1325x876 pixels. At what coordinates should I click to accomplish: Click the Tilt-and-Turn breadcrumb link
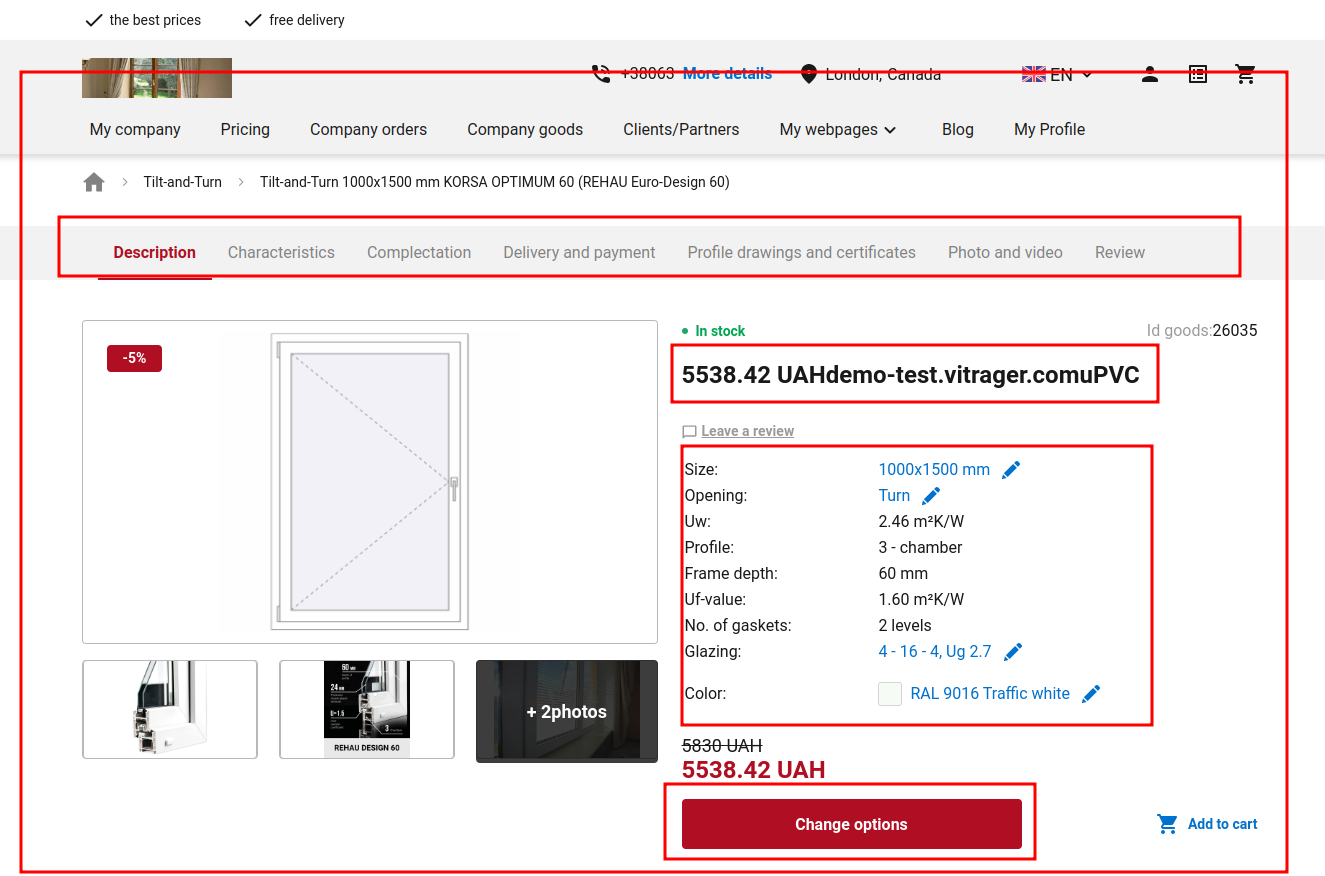pyautogui.click(x=183, y=182)
